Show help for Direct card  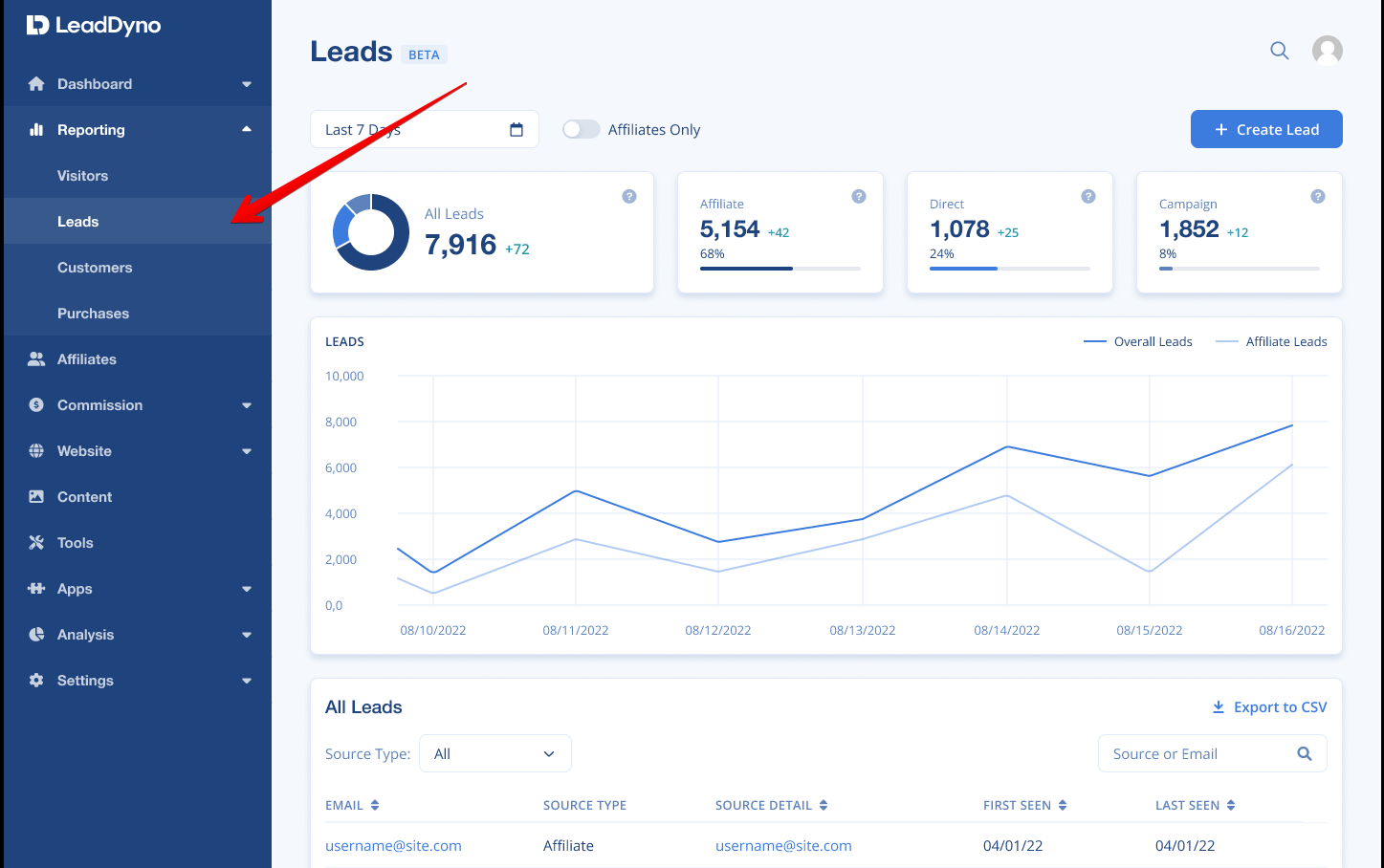(x=1088, y=196)
